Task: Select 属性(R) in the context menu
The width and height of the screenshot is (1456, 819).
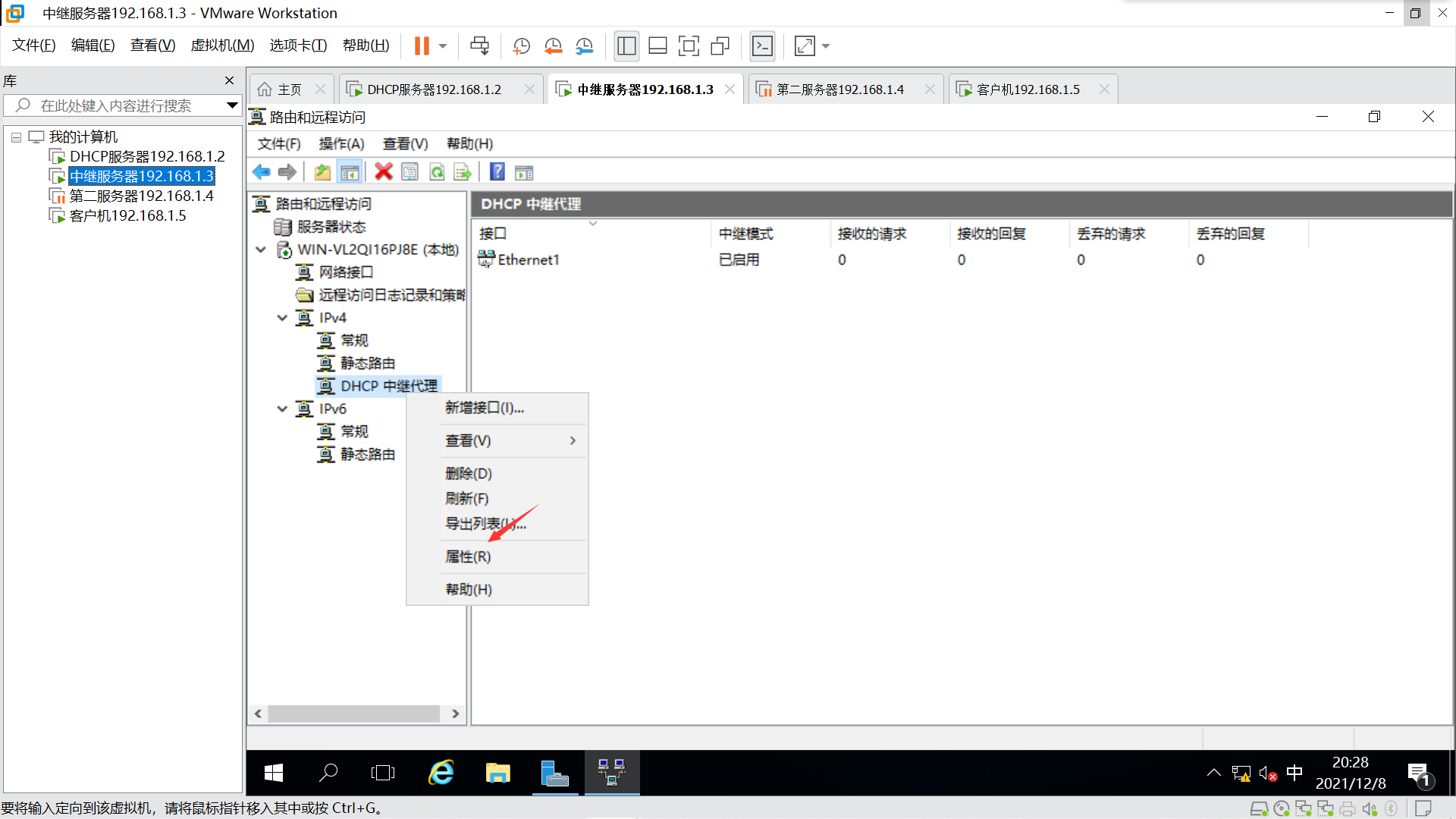Action: pos(468,557)
